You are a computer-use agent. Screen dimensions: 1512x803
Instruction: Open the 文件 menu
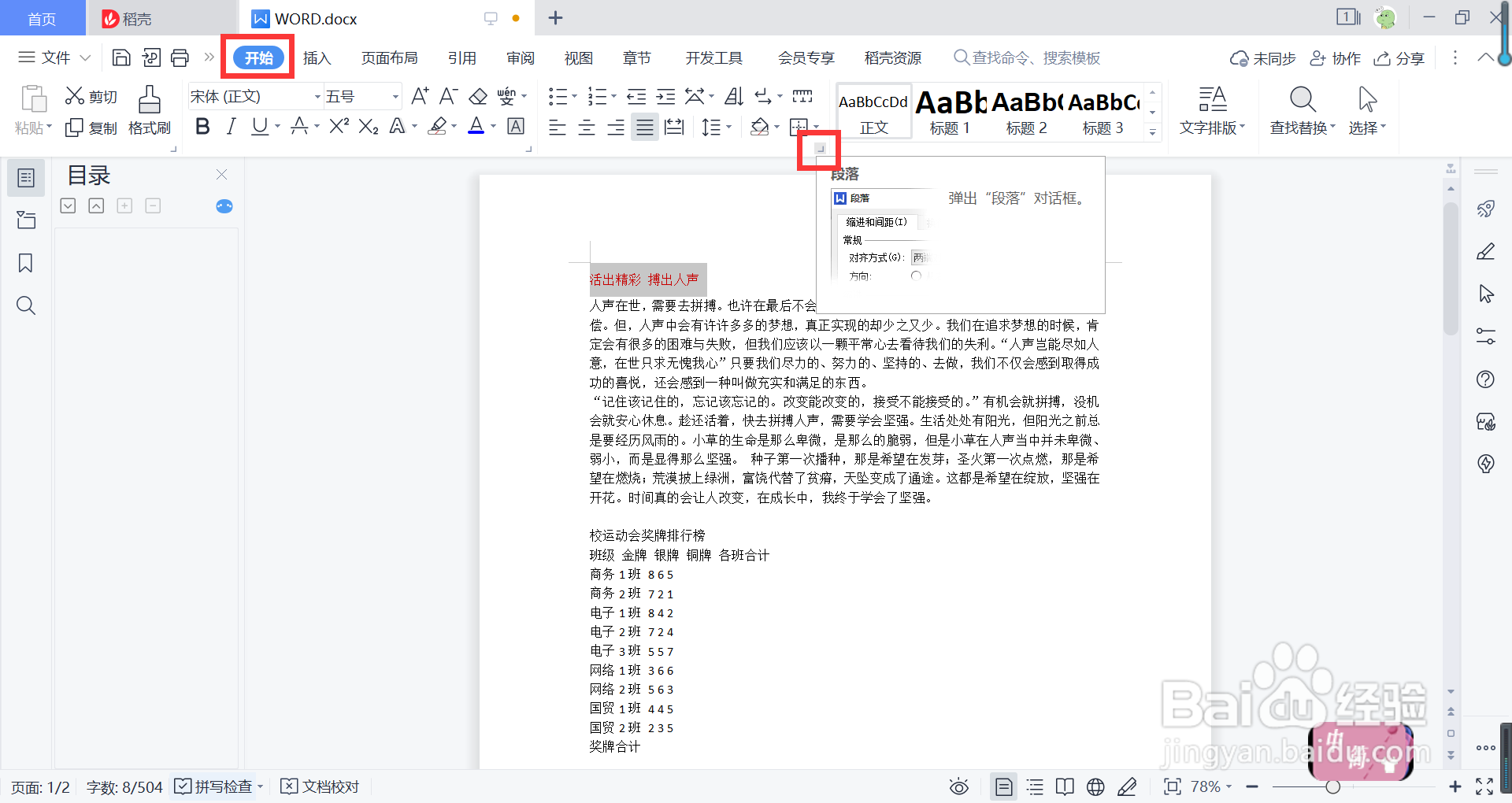[54, 57]
